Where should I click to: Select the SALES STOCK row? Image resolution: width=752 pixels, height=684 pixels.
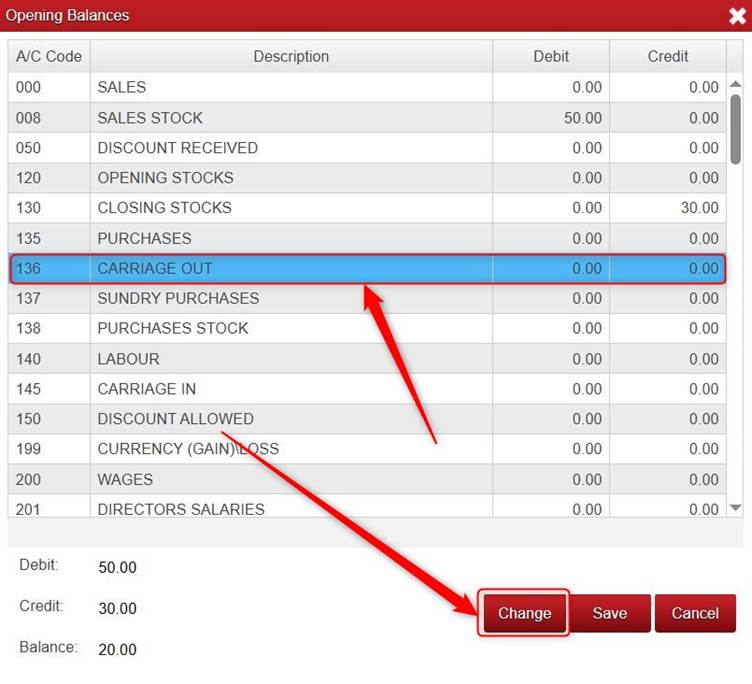coord(367,118)
